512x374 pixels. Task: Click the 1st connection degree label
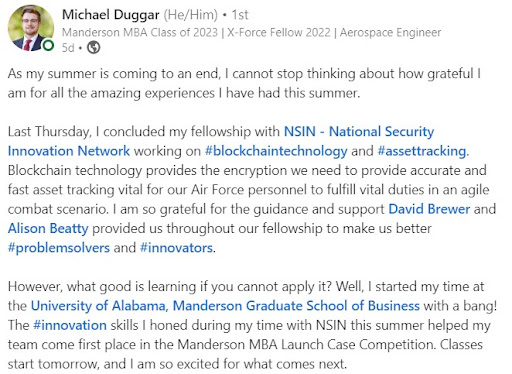tap(240, 15)
